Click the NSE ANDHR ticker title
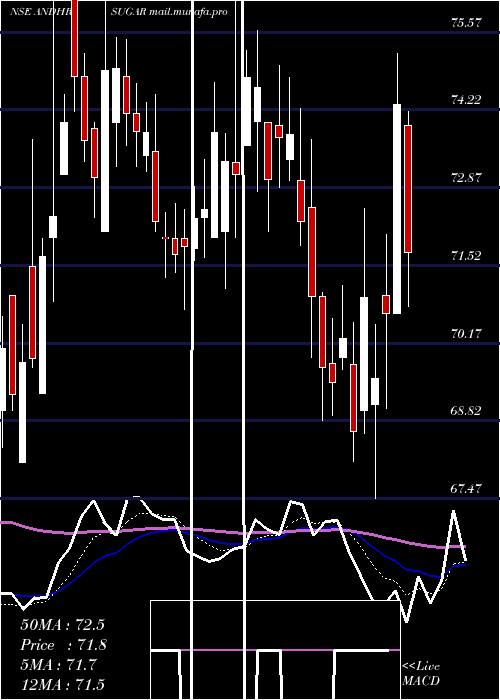 pyautogui.click(x=41, y=12)
